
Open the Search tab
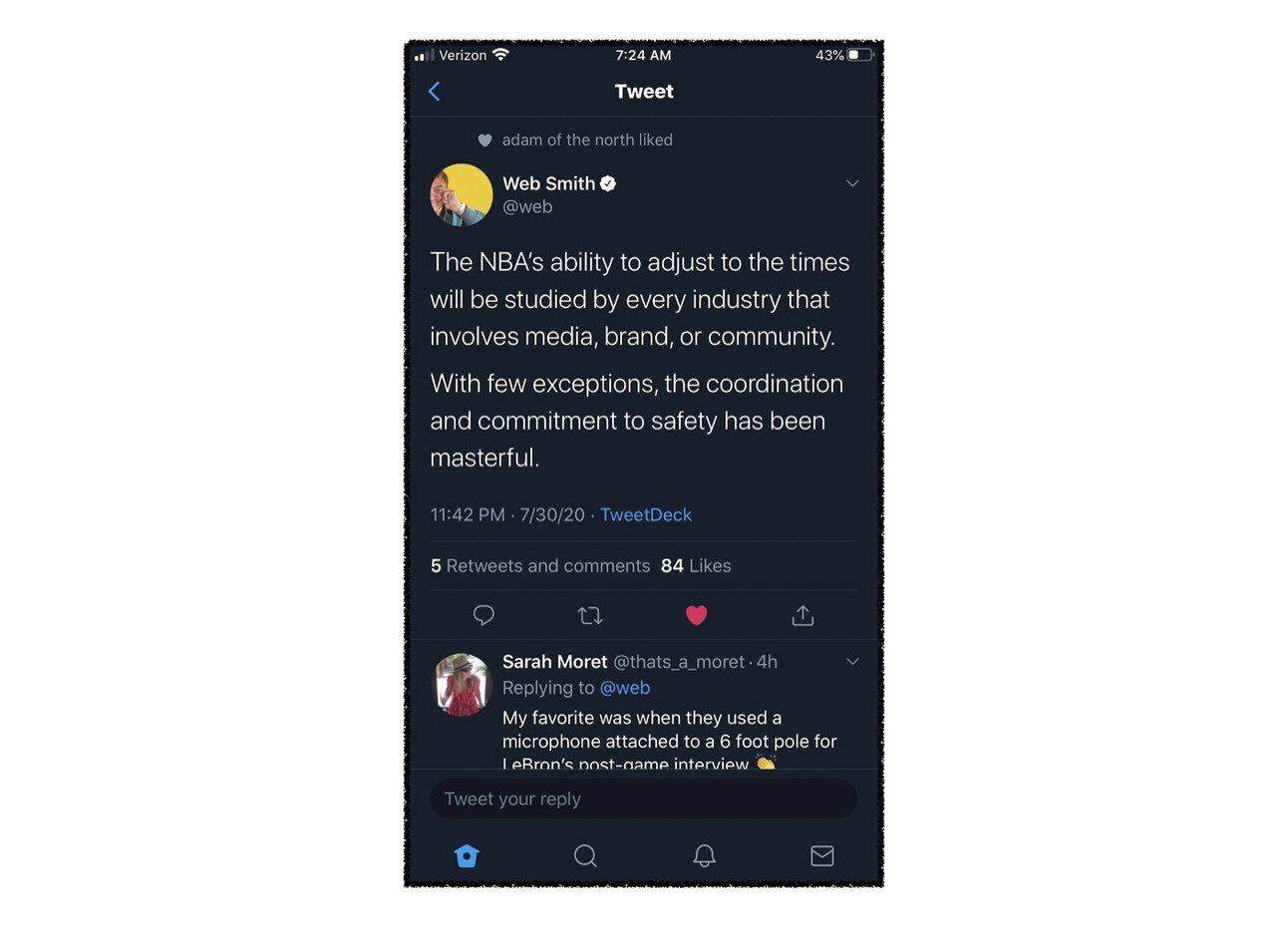pos(585,855)
